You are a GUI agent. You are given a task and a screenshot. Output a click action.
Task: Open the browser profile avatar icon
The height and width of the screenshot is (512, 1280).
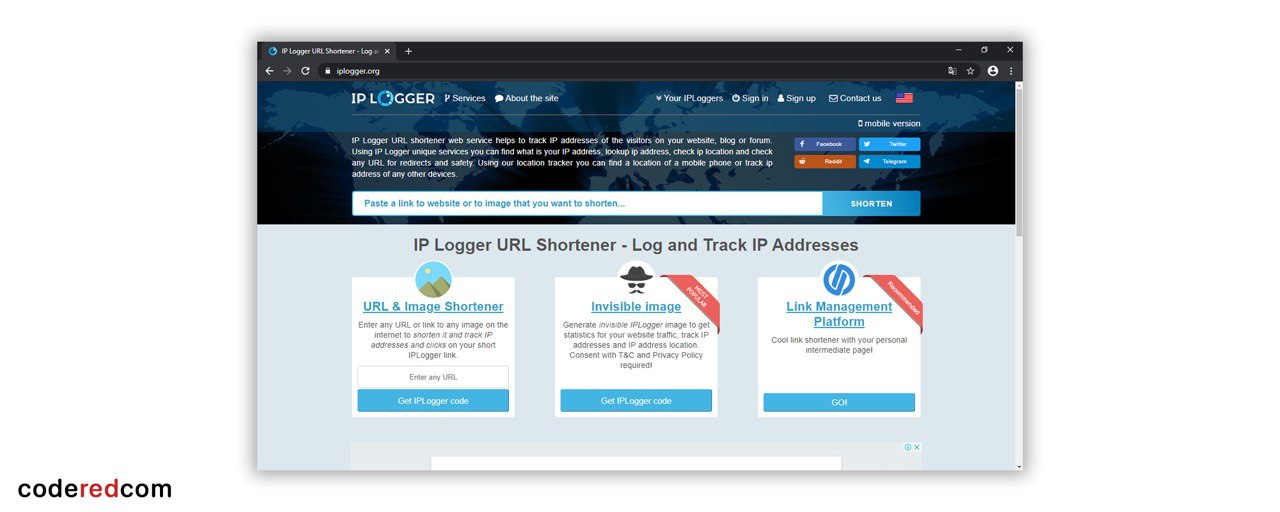[992, 71]
